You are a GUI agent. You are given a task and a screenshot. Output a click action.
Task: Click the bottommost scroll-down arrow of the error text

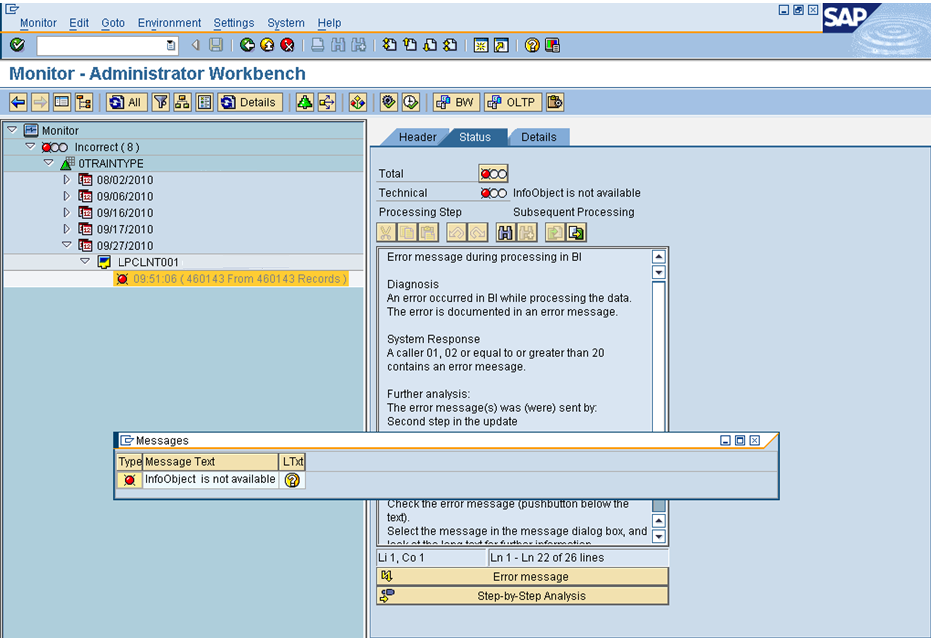click(x=658, y=537)
